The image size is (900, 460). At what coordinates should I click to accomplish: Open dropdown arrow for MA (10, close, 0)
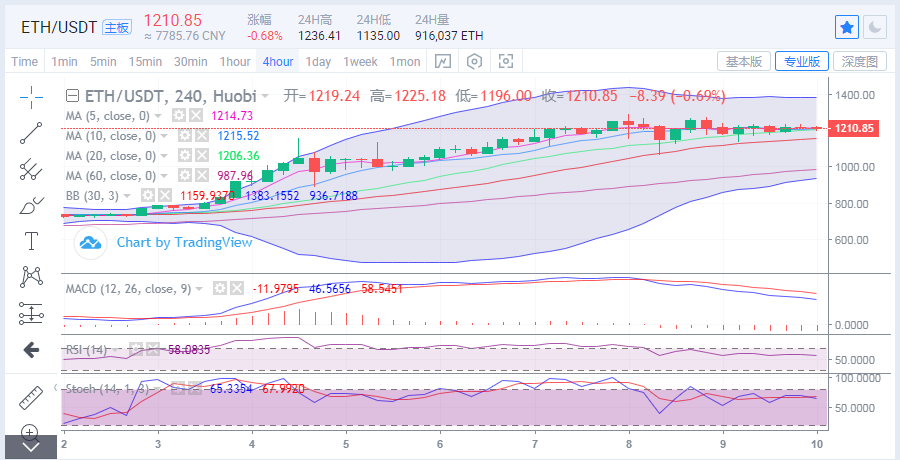coord(163,136)
